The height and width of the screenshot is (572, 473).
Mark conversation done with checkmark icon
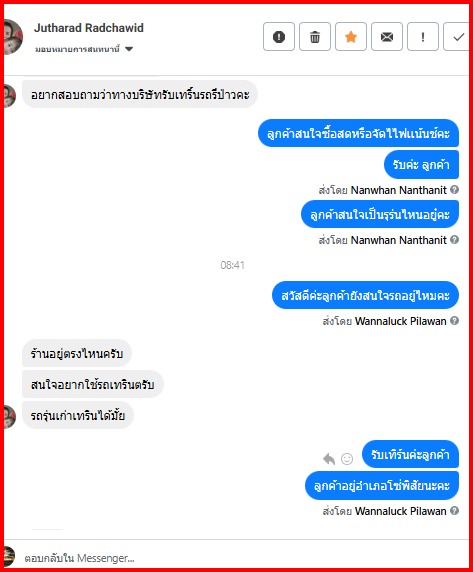(457, 36)
